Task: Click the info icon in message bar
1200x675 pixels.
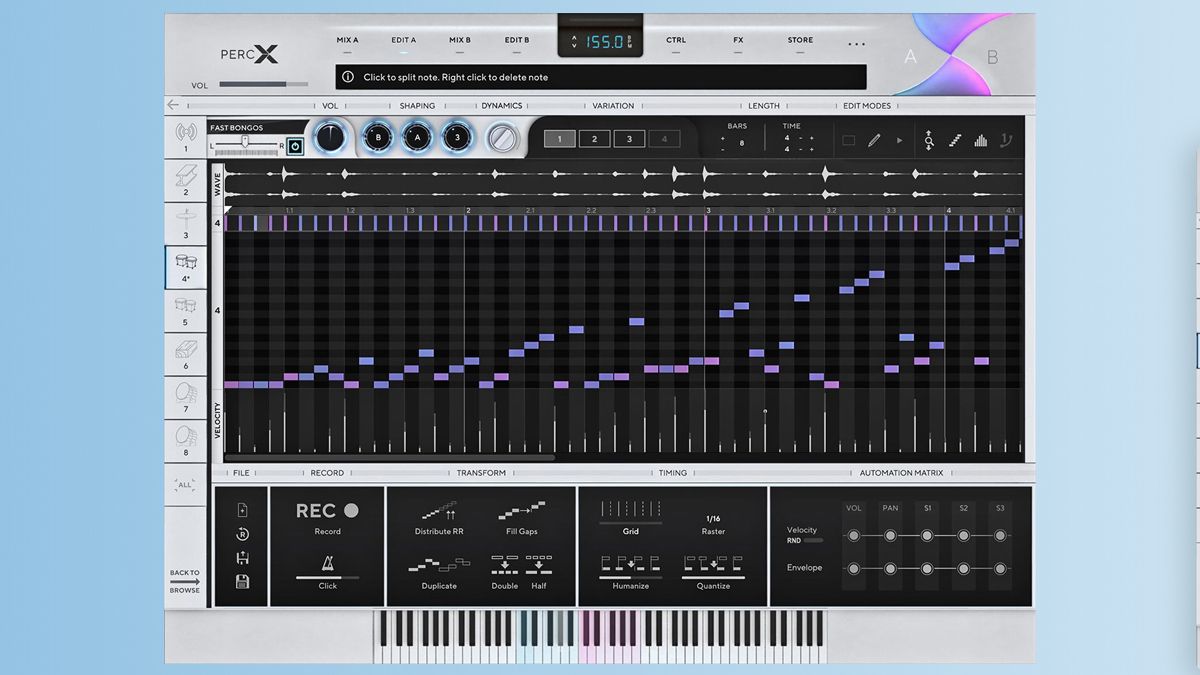Action: click(348, 77)
